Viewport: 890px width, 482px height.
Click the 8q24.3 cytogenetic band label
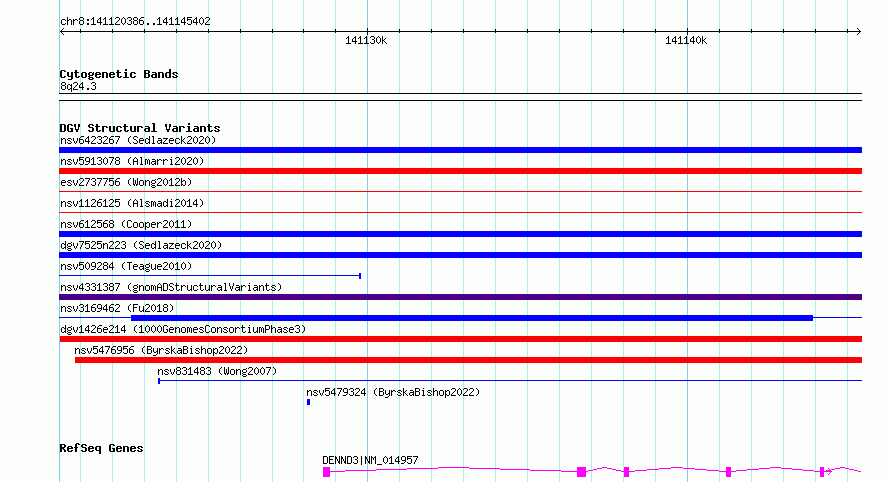point(78,86)
